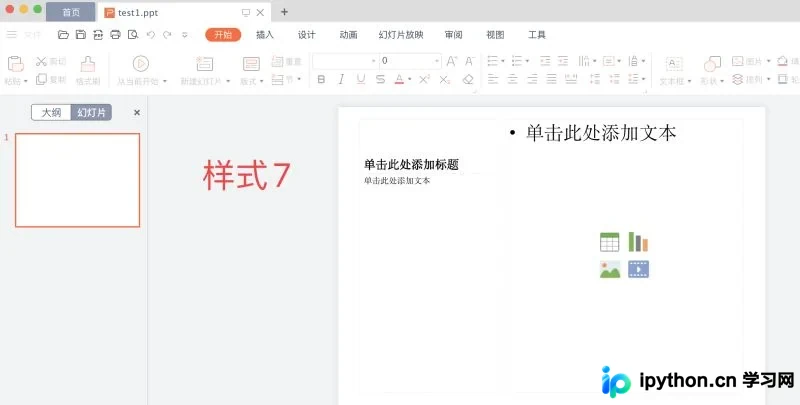The height and width of the screenshot is (405, 800).
Task: Select slide 1 thumbnail
Action: (x=78, y=180)
